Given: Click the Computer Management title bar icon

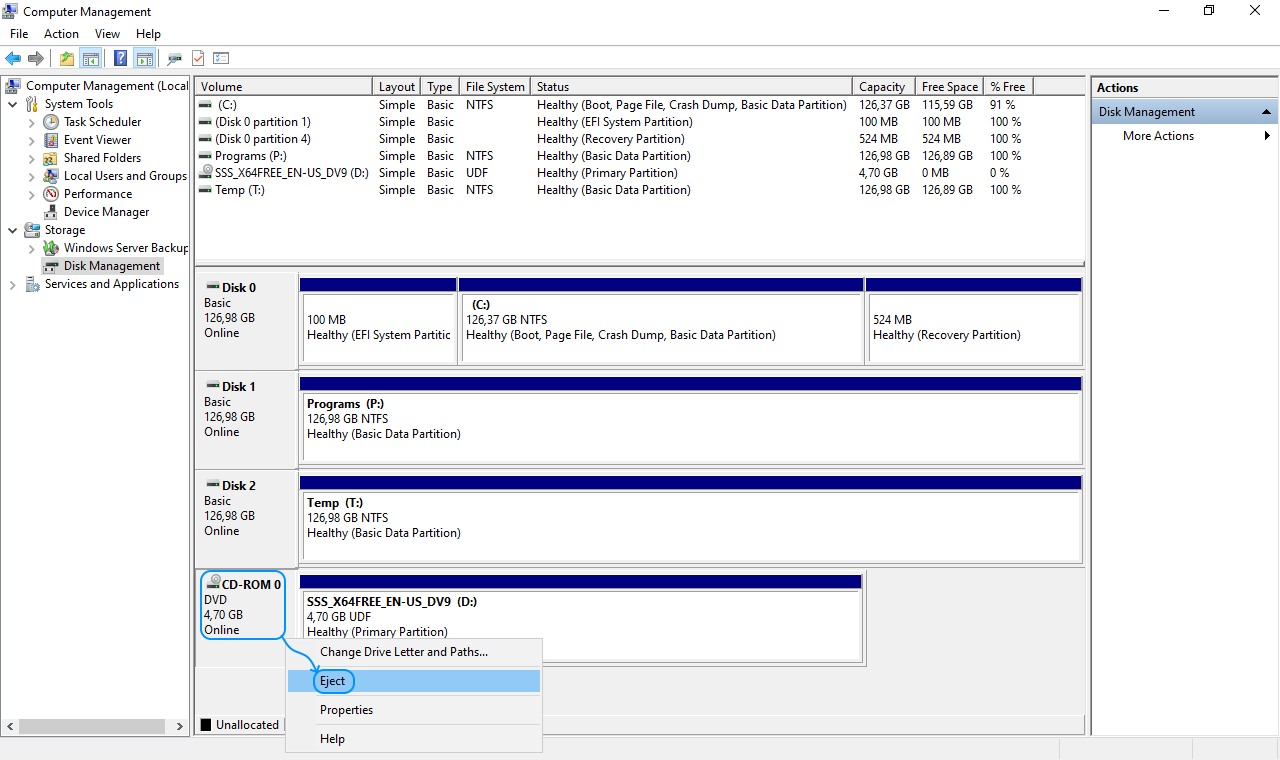Looking at the screenshot, I should pos(10,11).
